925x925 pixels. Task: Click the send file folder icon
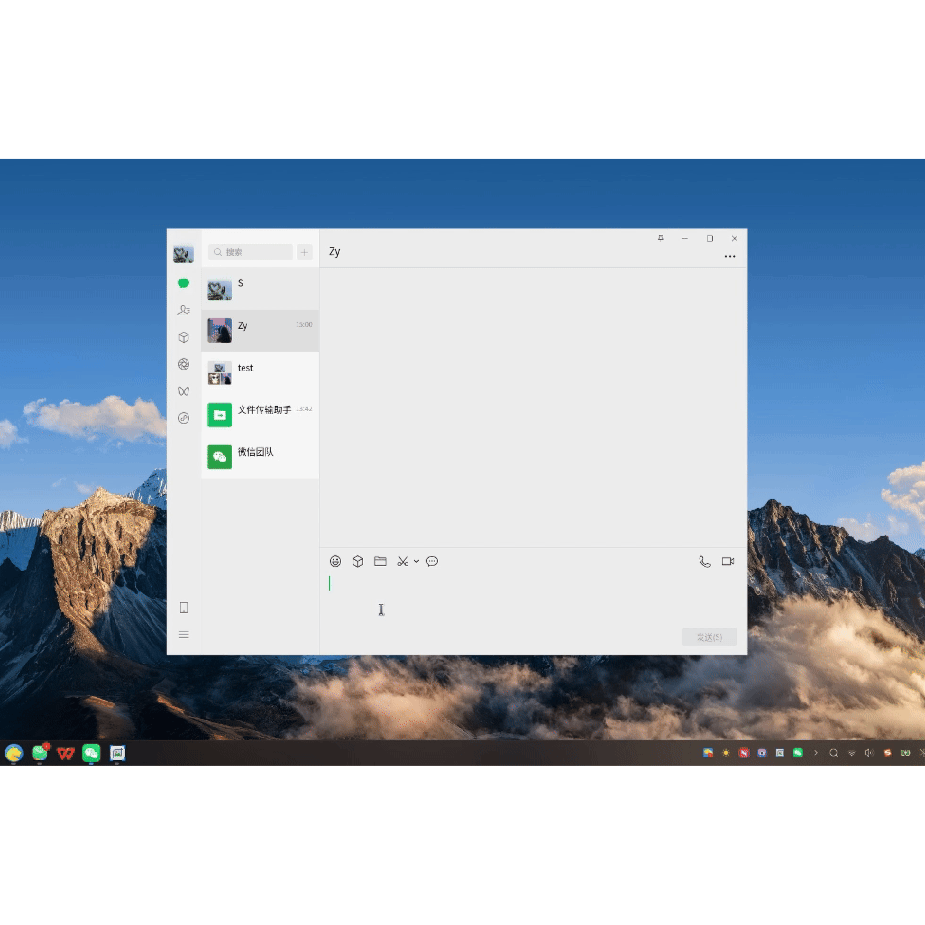(x=380, y=561)
